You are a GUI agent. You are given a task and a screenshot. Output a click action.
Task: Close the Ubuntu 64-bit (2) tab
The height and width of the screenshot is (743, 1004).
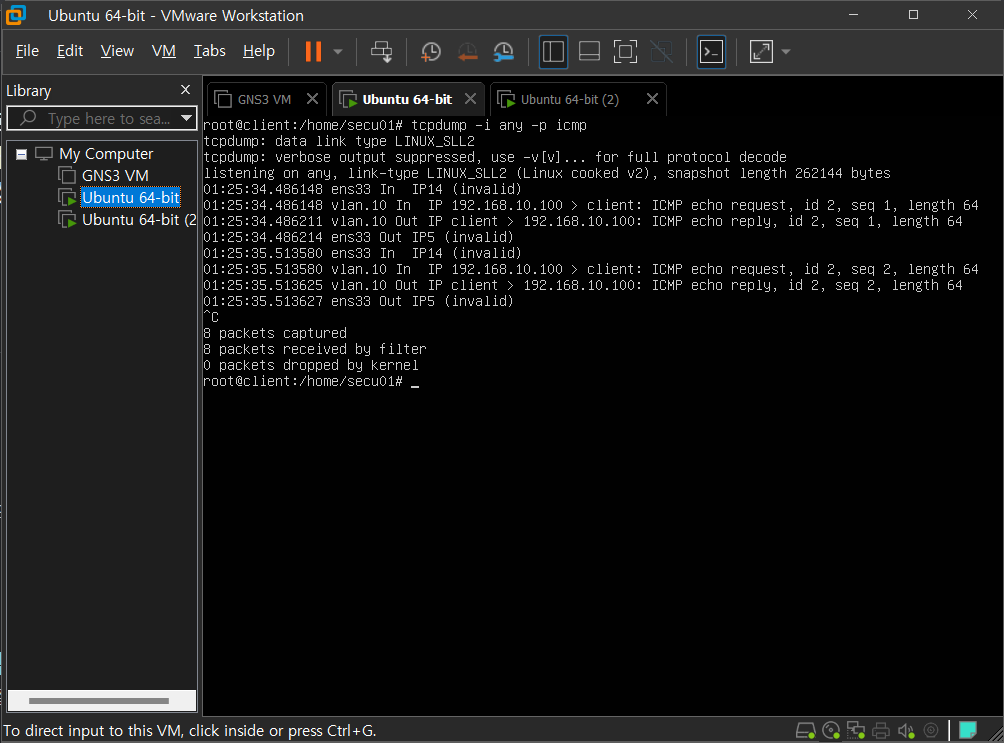652,99
